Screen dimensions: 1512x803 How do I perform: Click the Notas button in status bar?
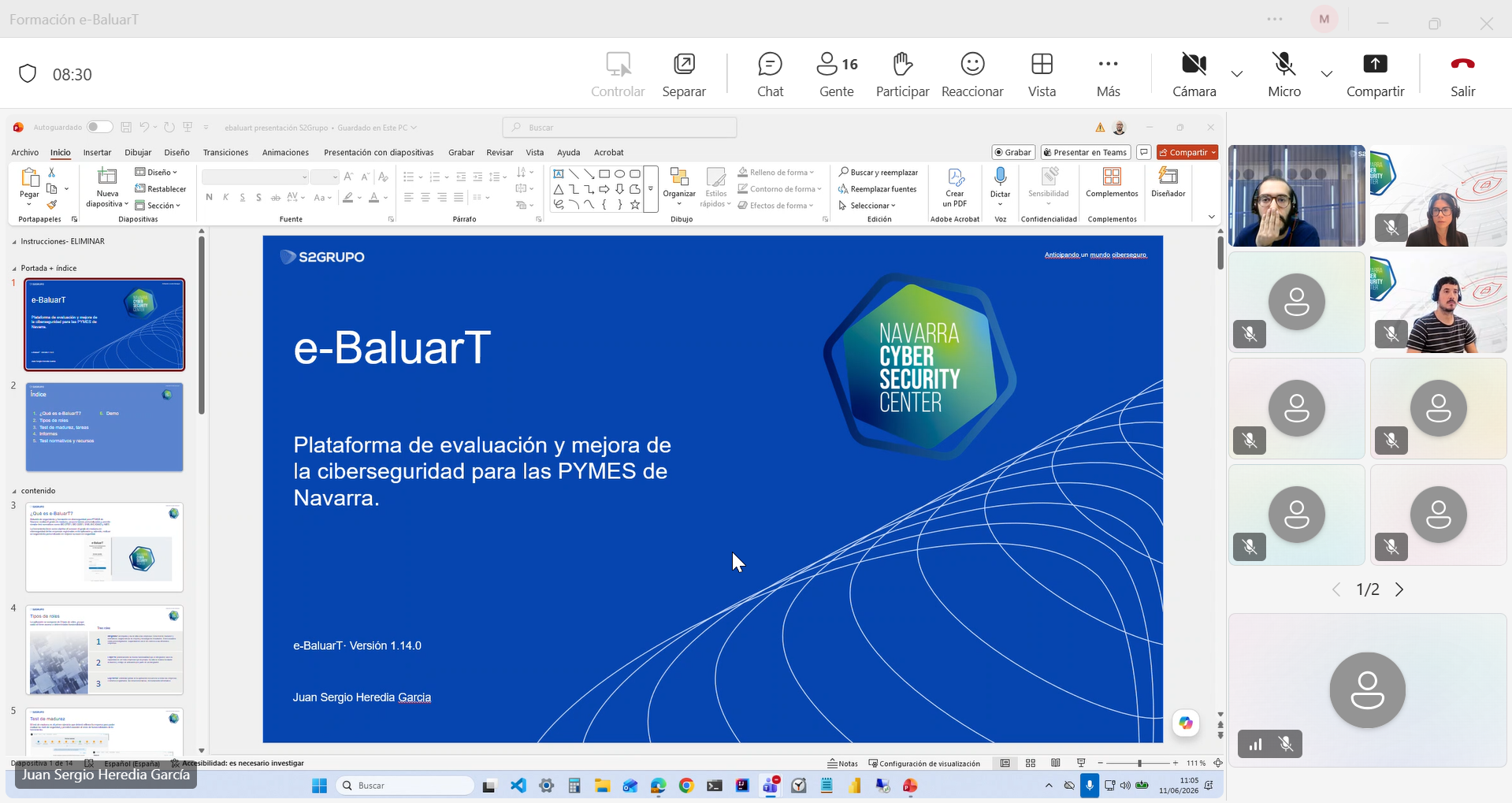click(x=842, y=763)
